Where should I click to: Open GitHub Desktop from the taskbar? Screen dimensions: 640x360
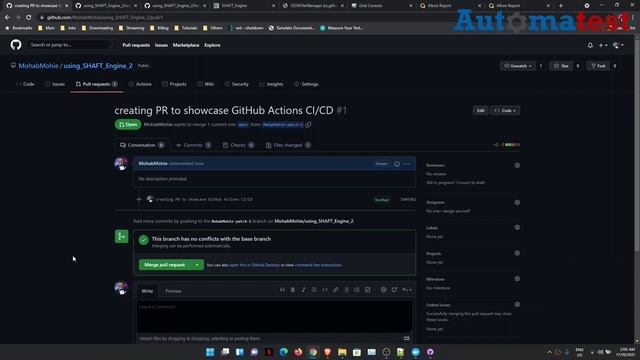pyautogui.click(x=430, y=352)
